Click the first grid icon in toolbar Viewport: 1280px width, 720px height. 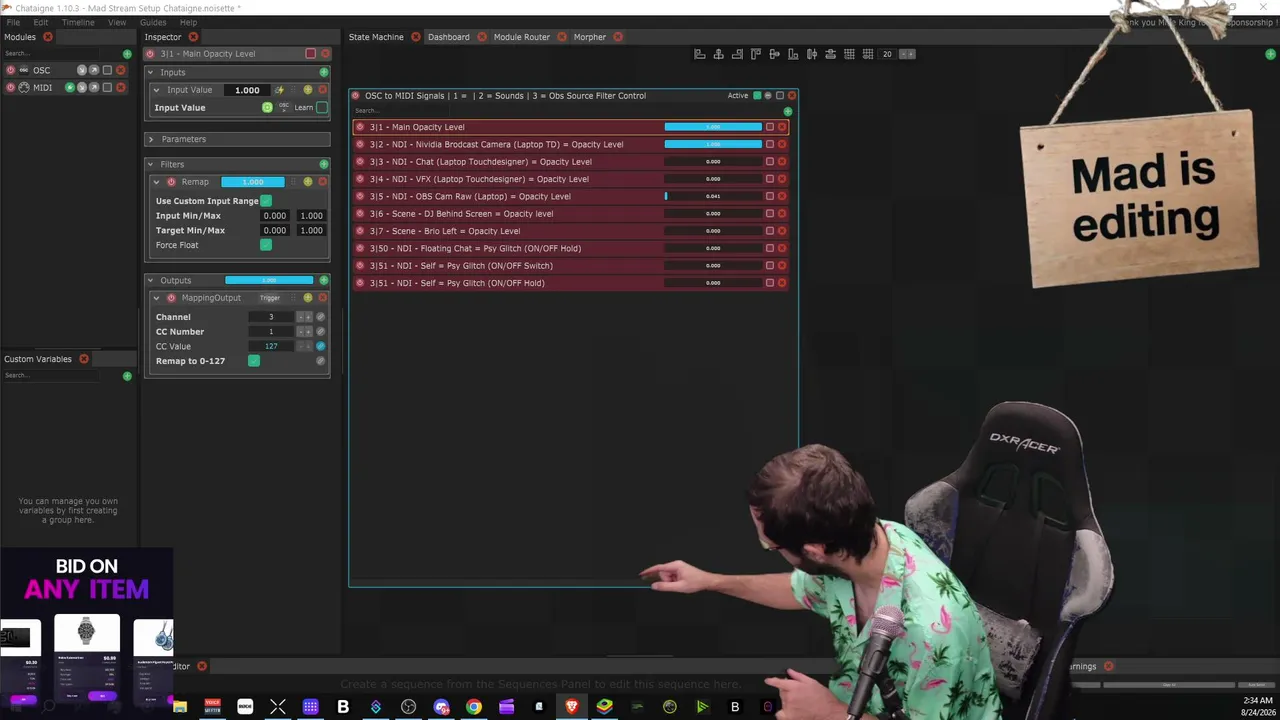click(x=849, y=54)
